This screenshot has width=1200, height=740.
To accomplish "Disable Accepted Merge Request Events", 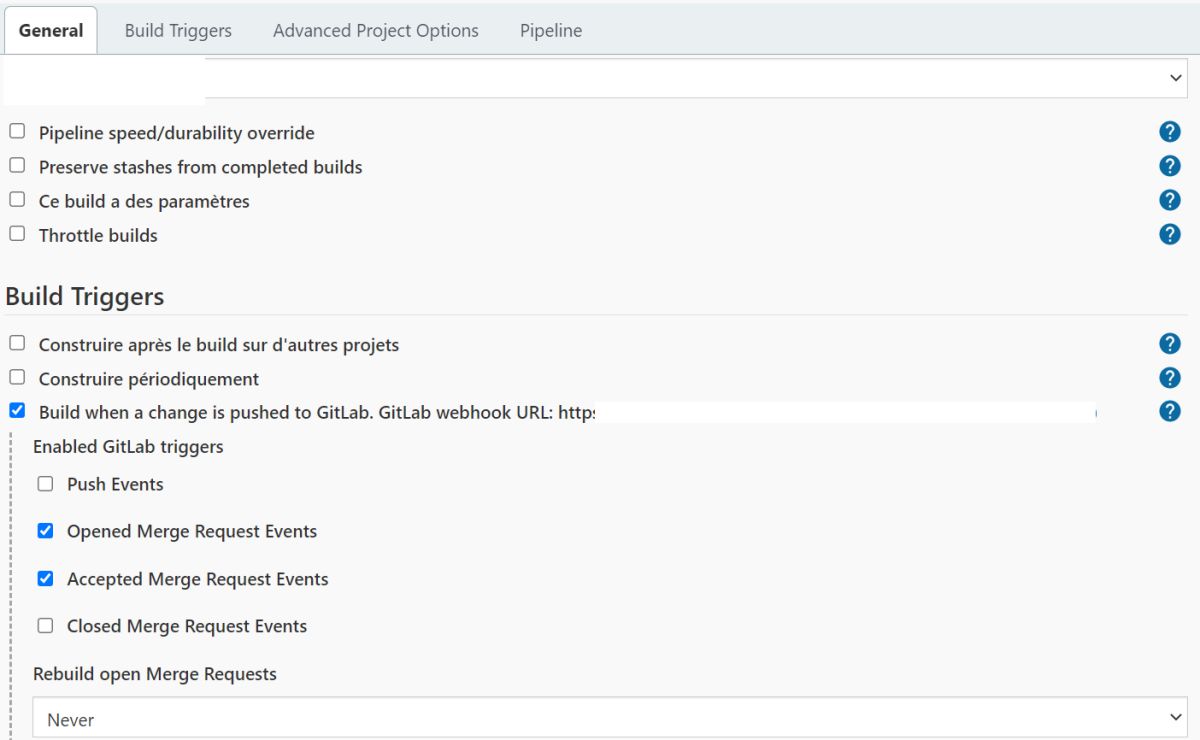I will tap(45, 578).
